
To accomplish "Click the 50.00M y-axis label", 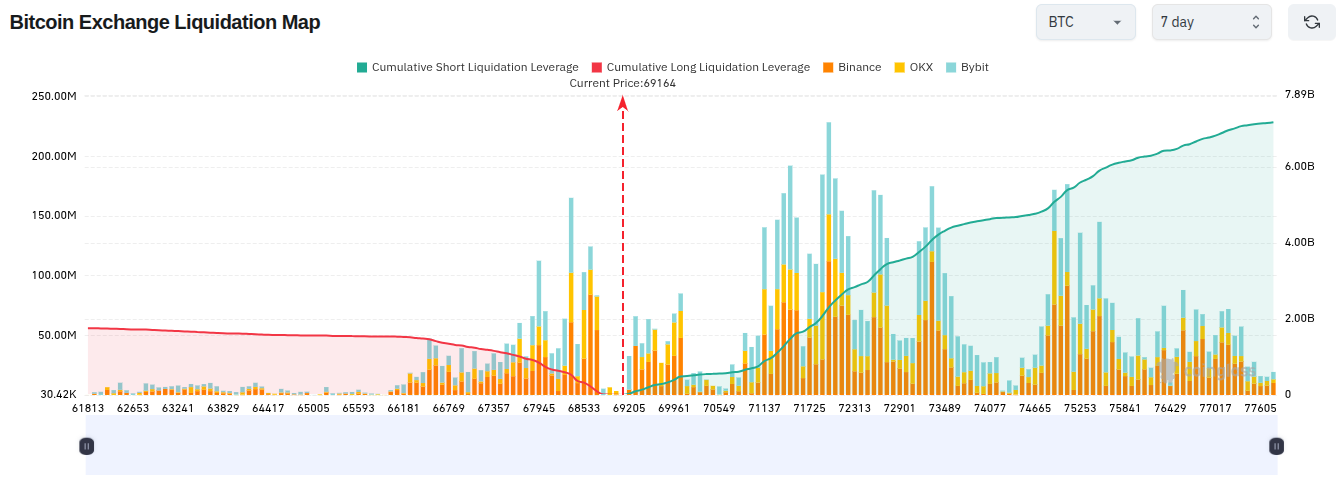I will (x=58, y=335).
